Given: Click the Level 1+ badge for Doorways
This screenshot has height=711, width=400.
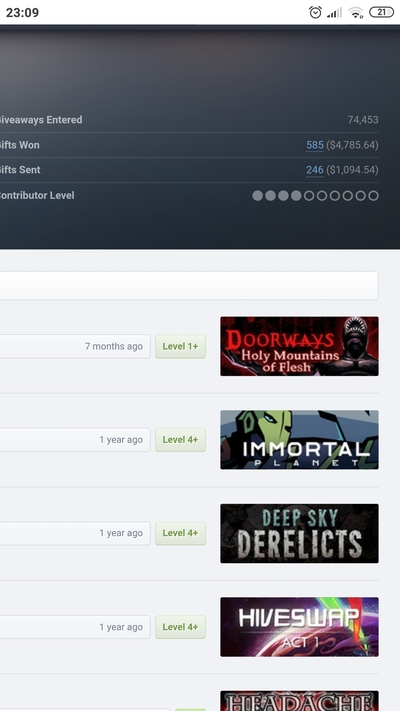Looking at the screenshot, I should (x=180, y=346).
